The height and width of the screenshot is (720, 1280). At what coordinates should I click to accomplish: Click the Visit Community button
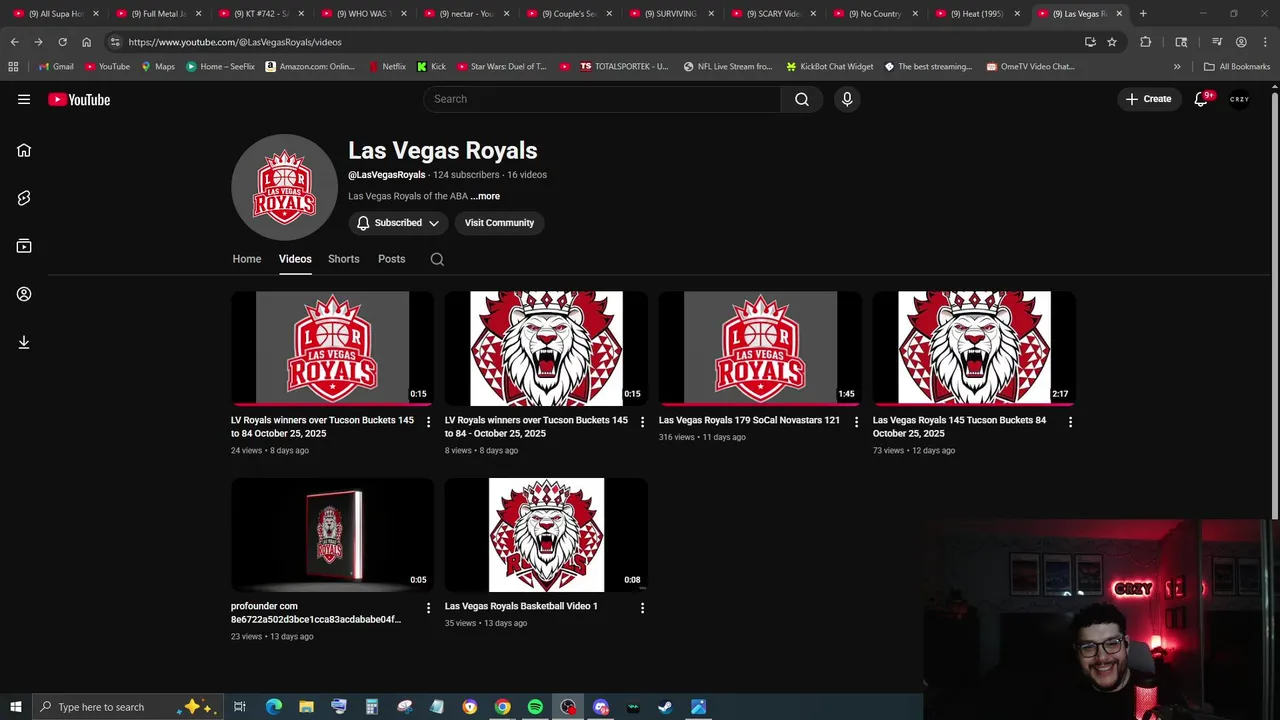click(x=499, y=223)
